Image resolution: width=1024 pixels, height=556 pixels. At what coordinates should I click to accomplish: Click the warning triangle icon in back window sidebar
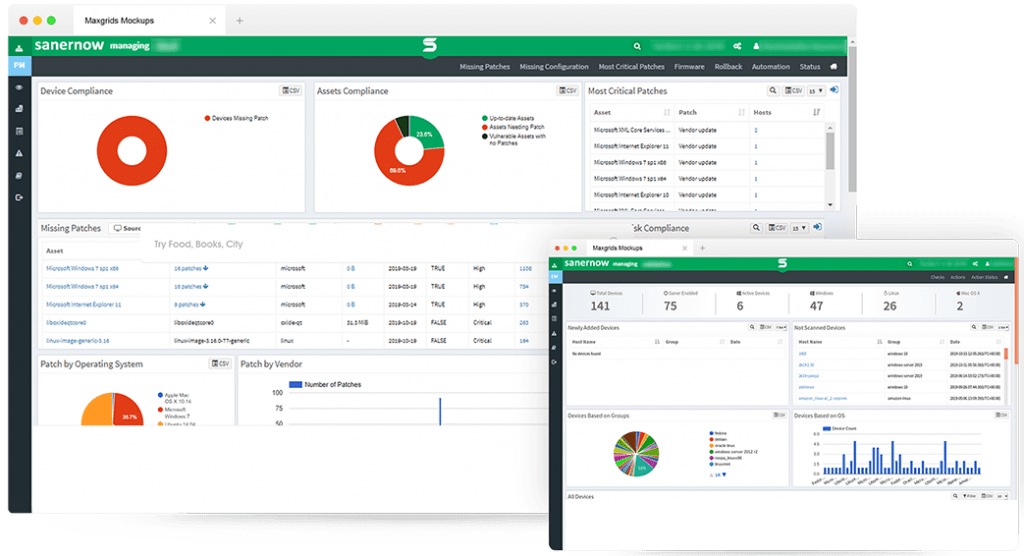point(19,153)
